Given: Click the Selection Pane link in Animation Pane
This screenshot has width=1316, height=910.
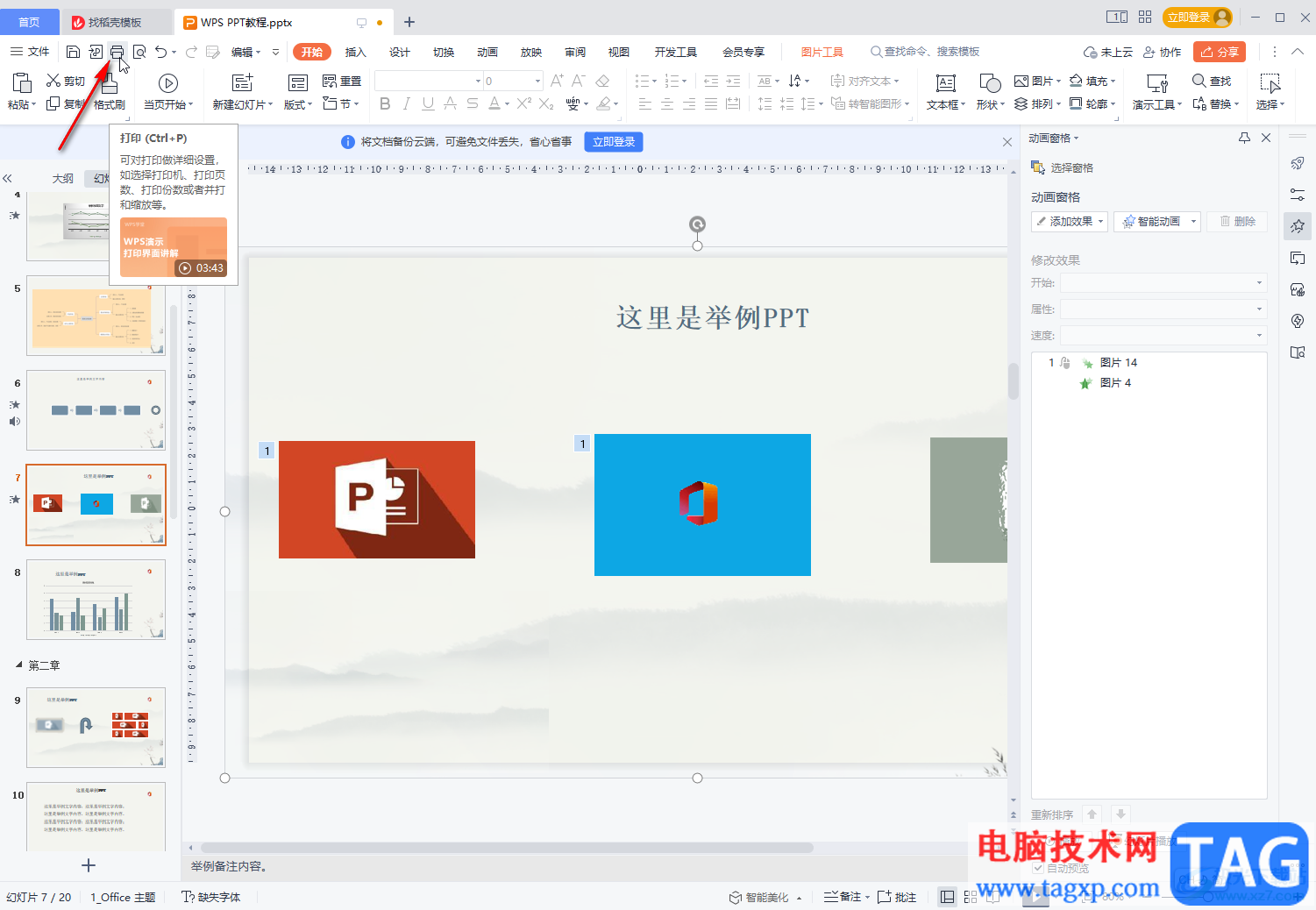Looking at the screenshot, I should pos(1063,167).
